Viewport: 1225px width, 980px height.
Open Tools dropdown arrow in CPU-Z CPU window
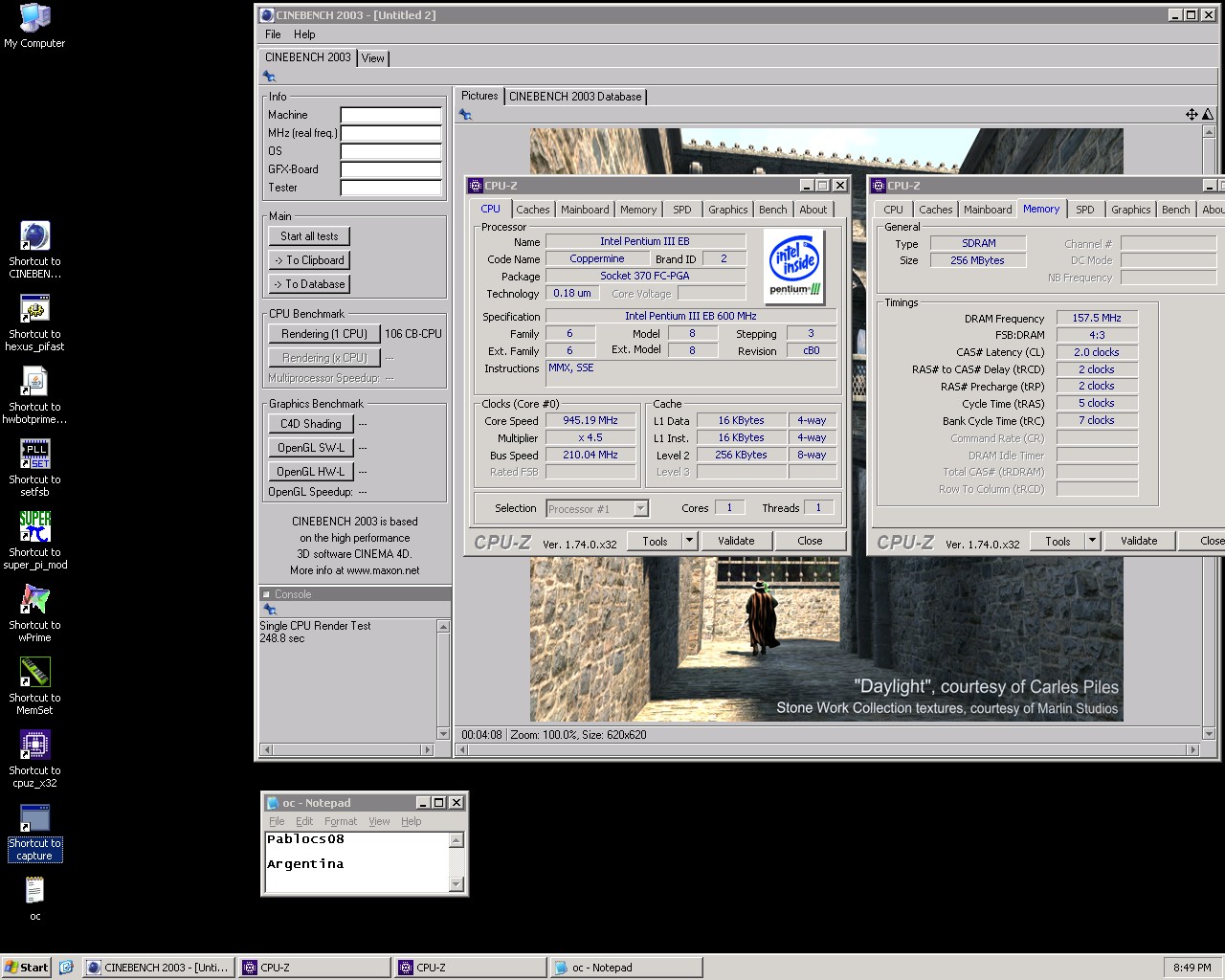click(688, 541)
